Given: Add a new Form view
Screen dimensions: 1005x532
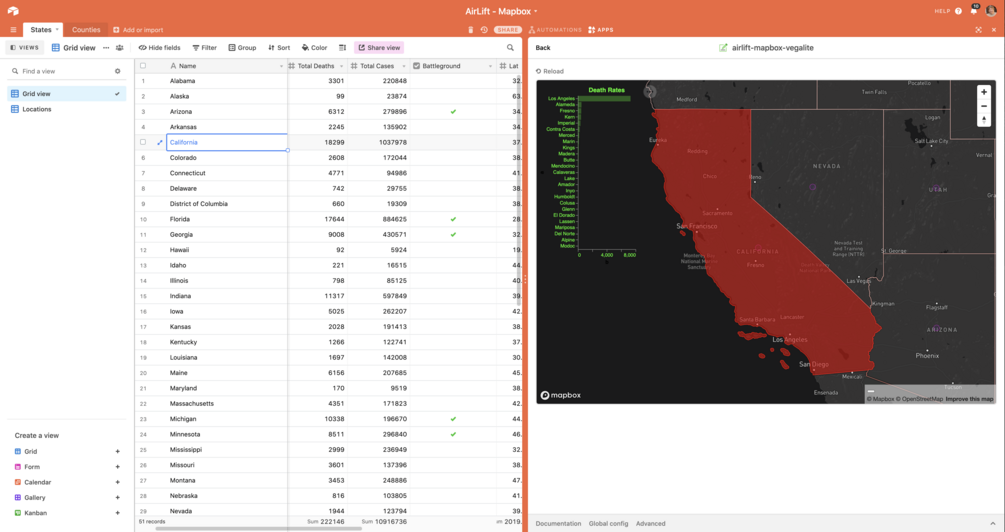Looking at the screenshot, I should click(x=117, y=467).
